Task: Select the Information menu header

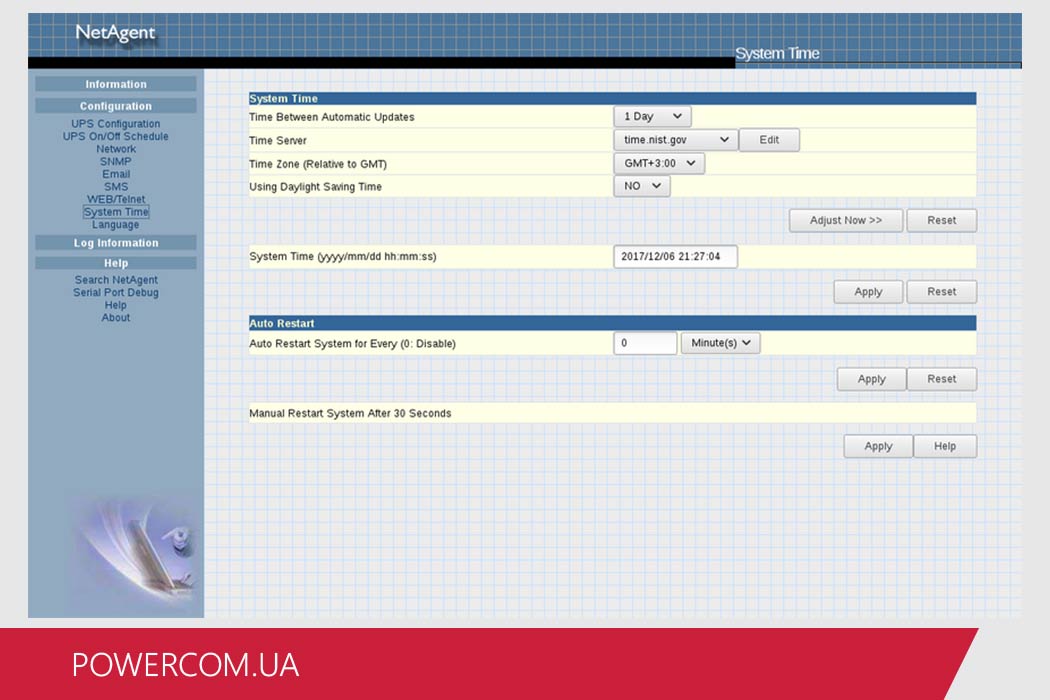Action: click(x=116, y=85)
